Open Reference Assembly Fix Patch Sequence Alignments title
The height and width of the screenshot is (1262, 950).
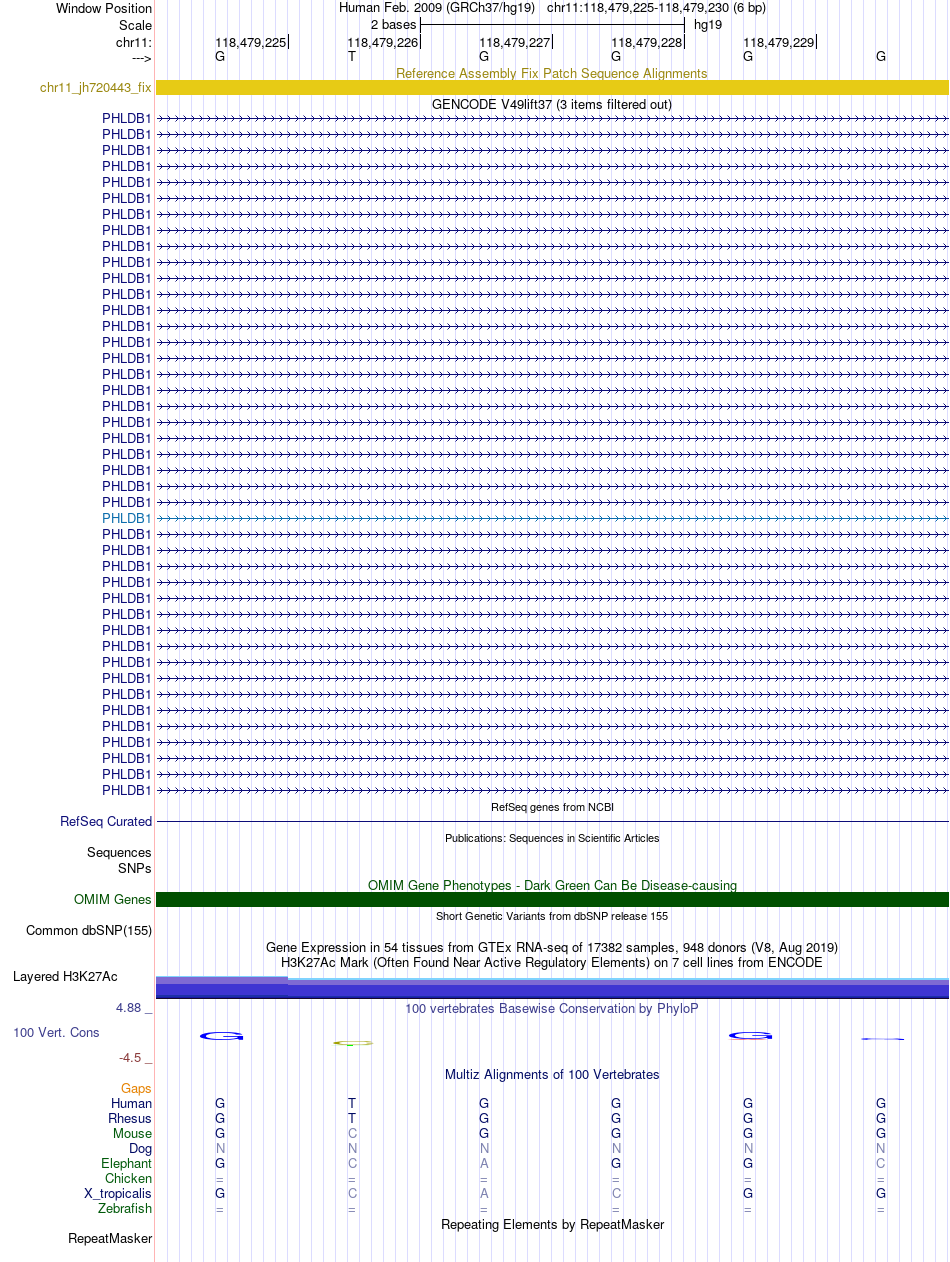(x=552, y=73)
